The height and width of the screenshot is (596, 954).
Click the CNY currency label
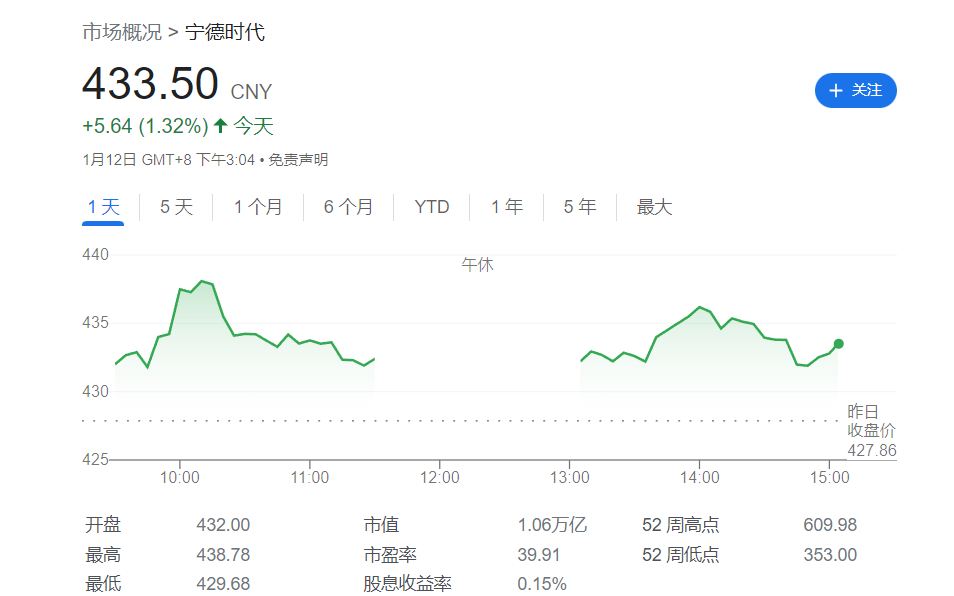tap(251, 92)
